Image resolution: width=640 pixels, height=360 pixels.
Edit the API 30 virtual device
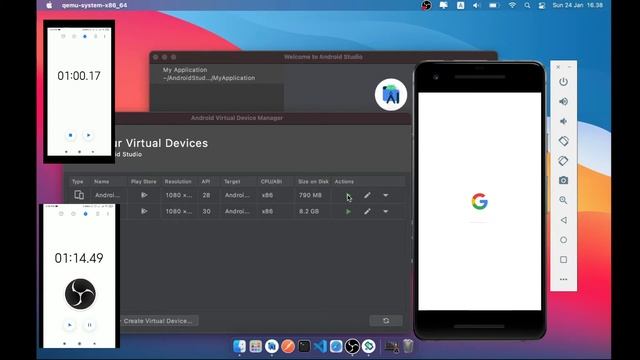coord(367,211)
